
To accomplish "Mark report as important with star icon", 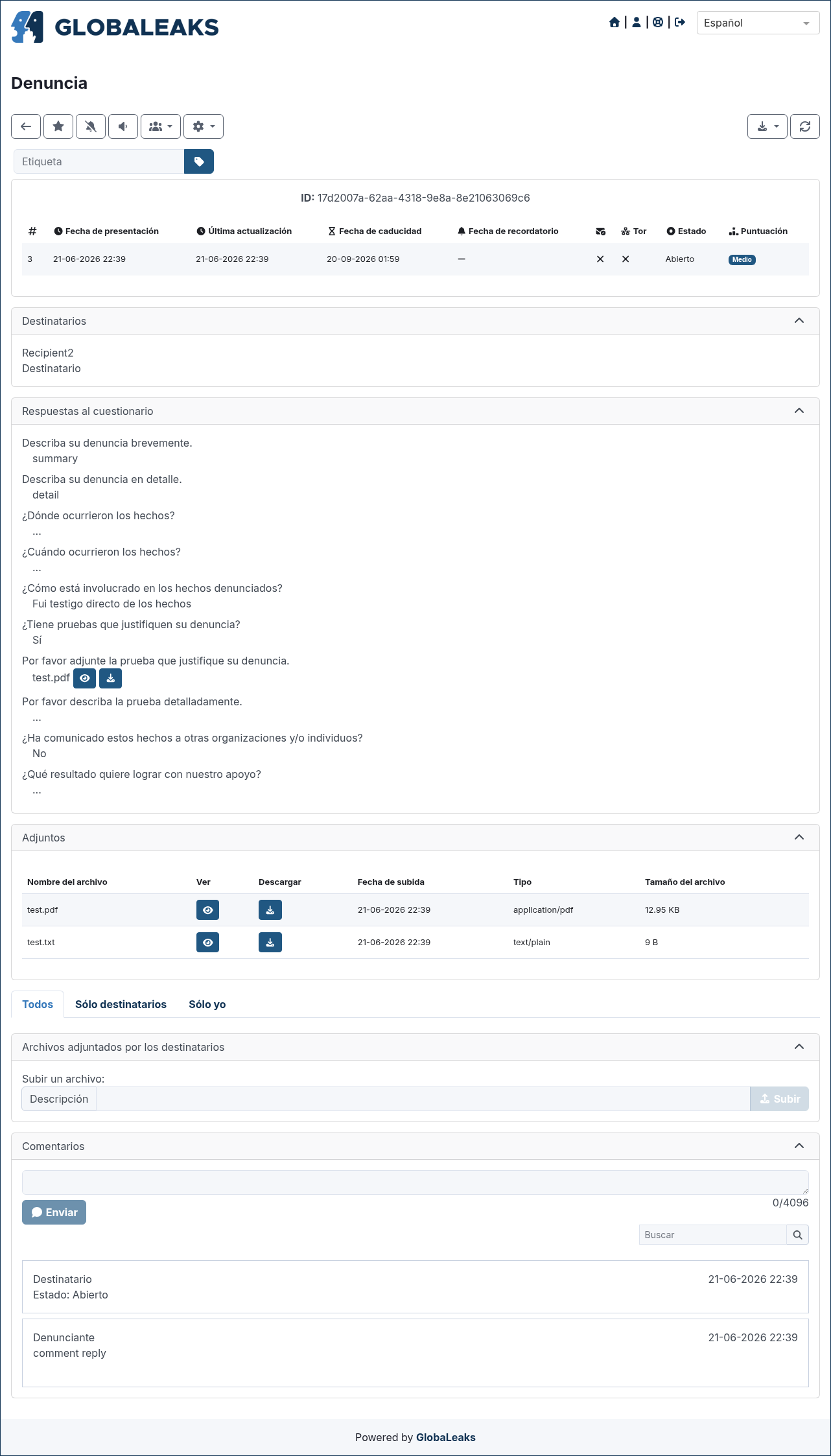I will (58, 126).
